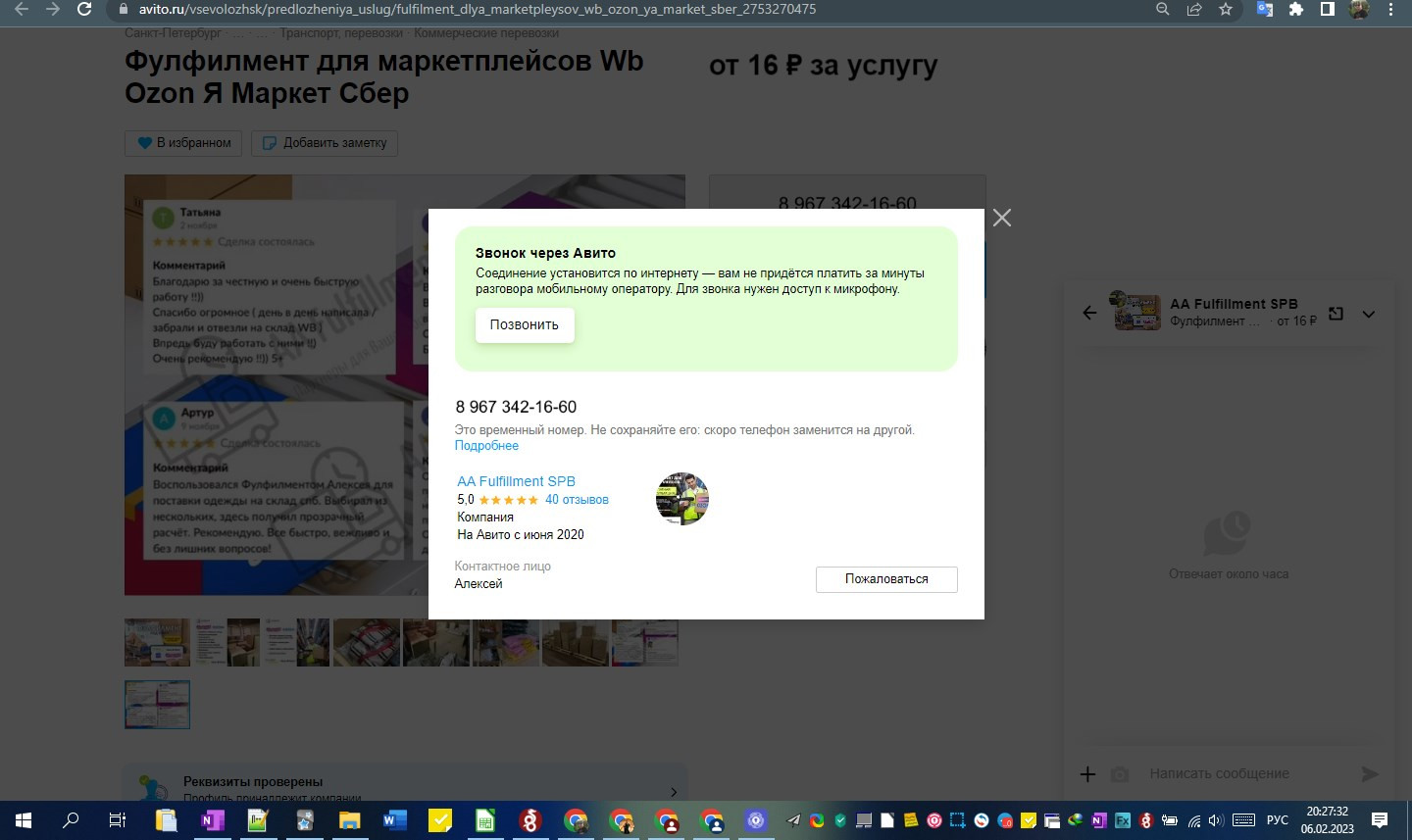Open Sticky Notes from the taskbar
This screenshot has height=840, width=1412.
point(440,820)
